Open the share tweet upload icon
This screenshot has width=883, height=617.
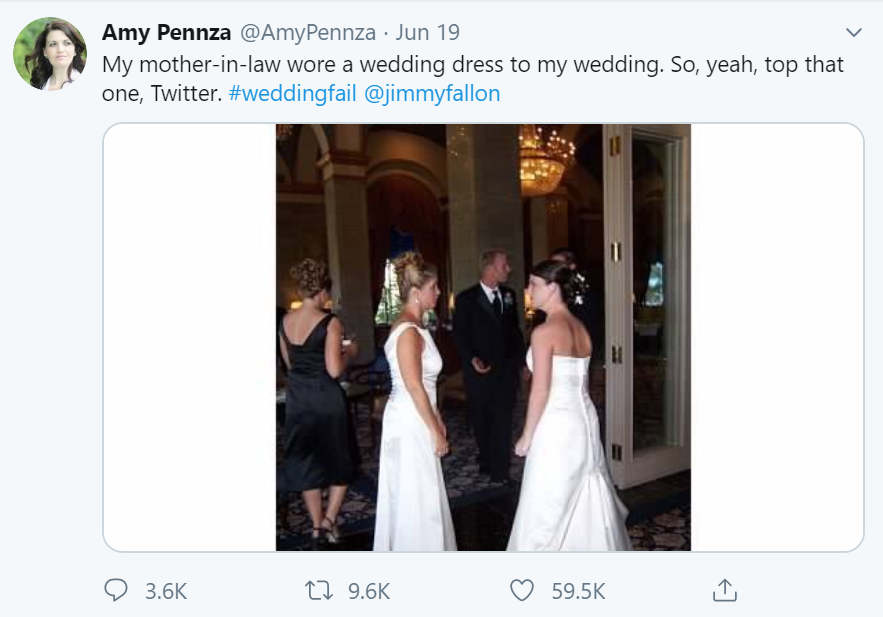pos(725,590)
